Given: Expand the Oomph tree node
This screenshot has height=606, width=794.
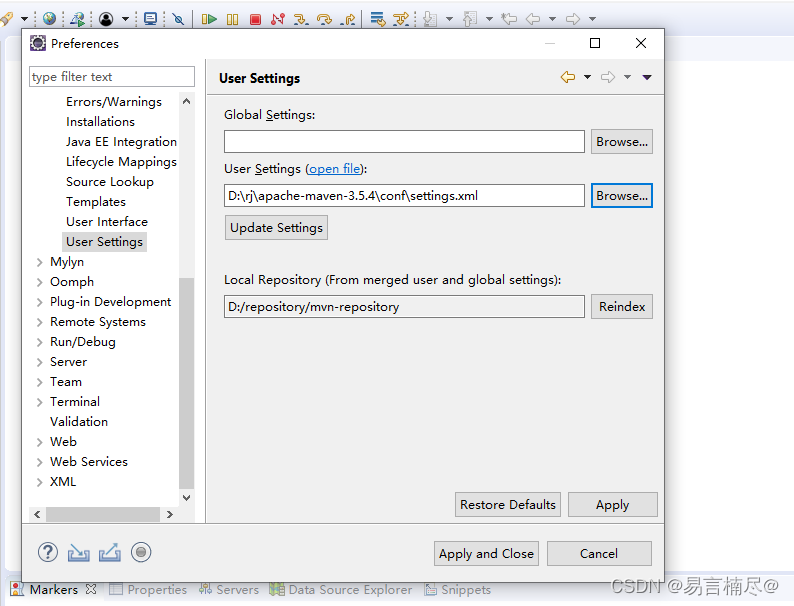Looking at the screenshot, I should pyautogui.click(x=39, y=282).
